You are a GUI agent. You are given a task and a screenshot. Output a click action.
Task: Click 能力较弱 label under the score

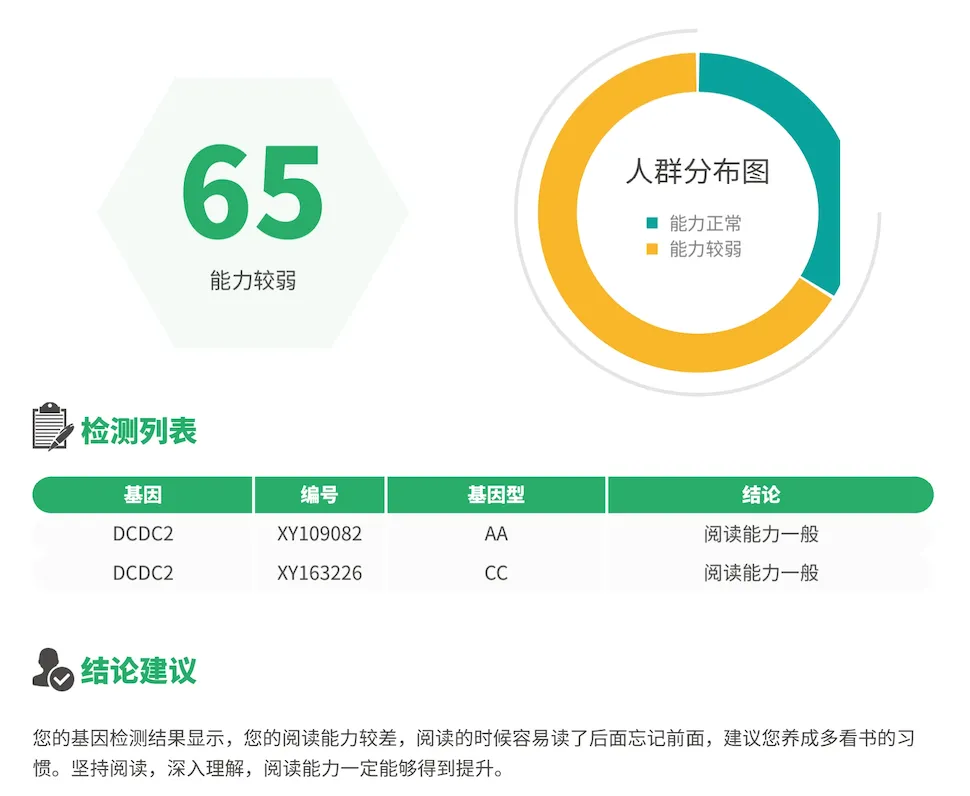tap(253, 281)
